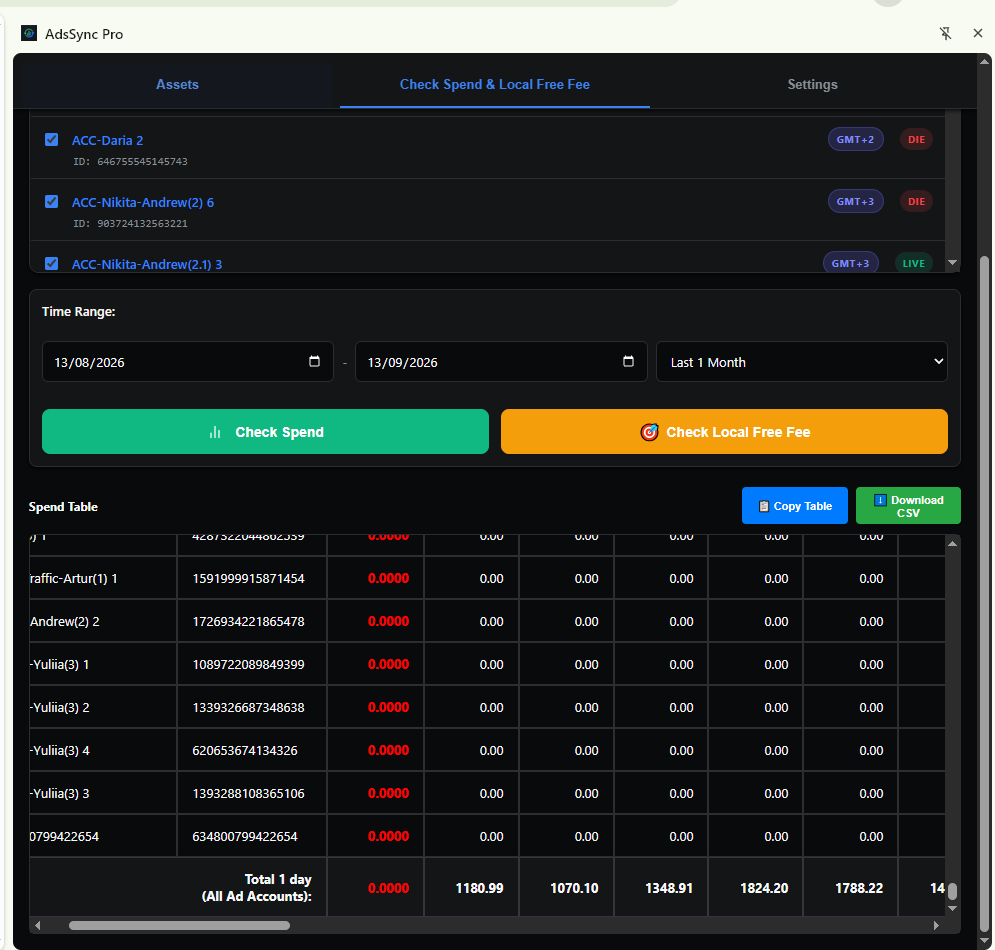Uncheck the ACC-Daria 2 account checkbox
The image size is (995, 950).
click(51, 140)
